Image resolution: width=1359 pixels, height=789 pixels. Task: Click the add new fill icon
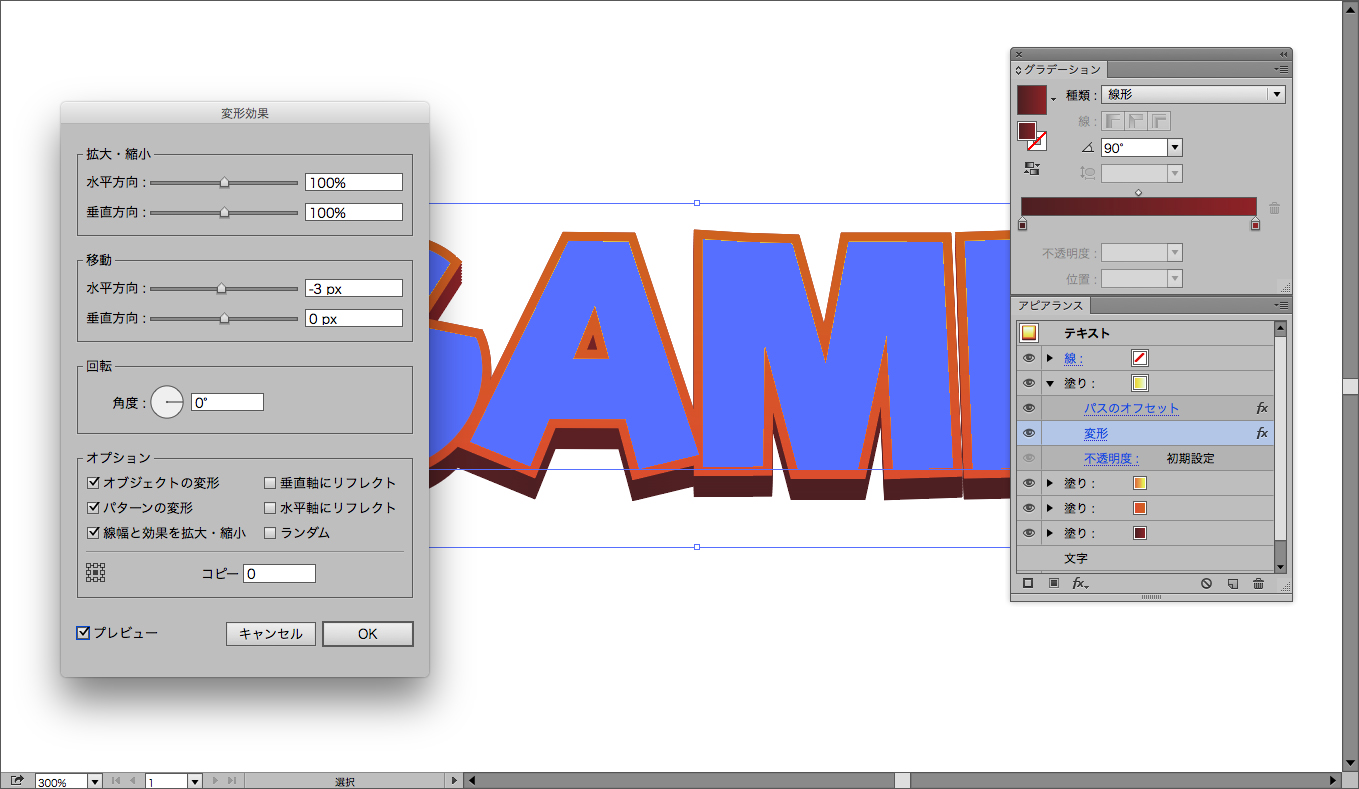1054,583
